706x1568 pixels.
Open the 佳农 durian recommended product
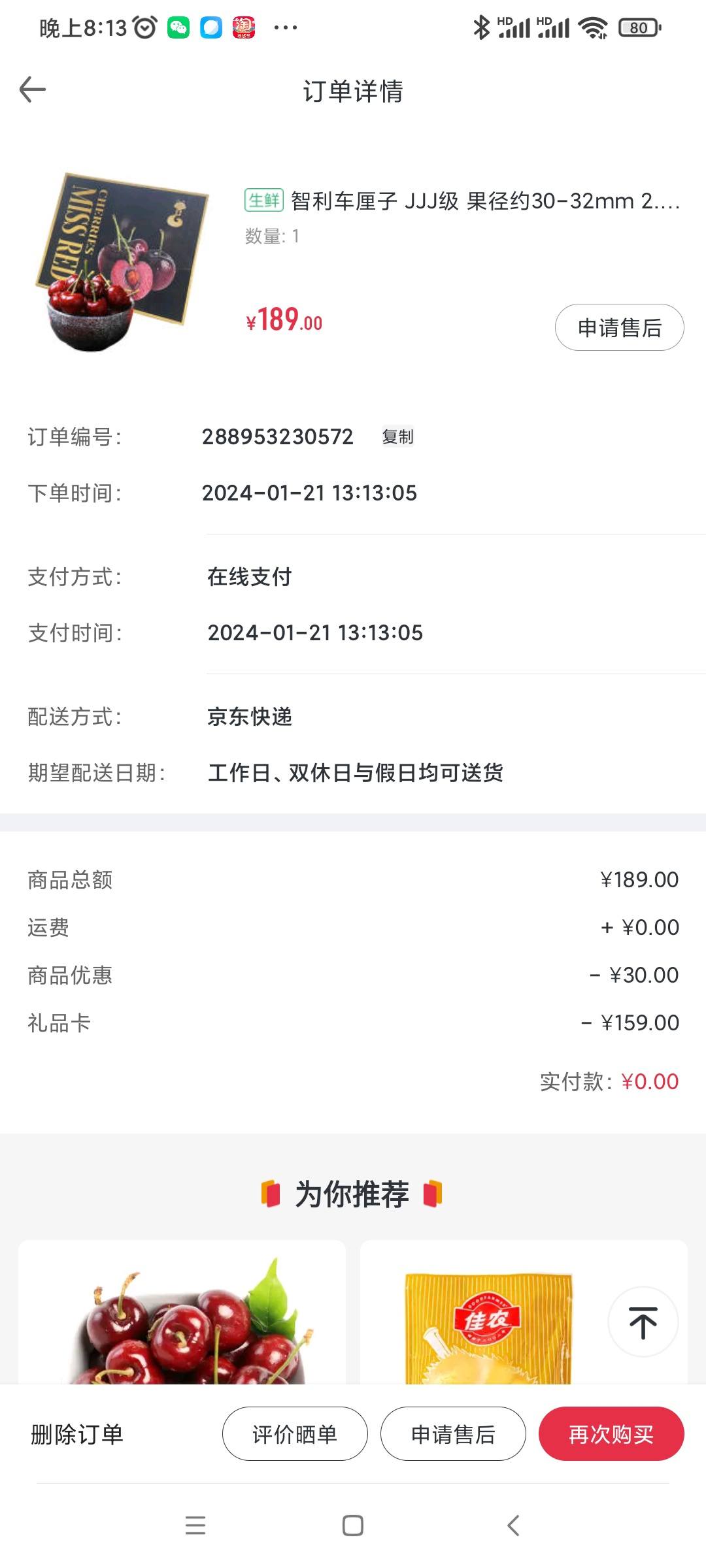pyautogui.click(x=524, y=1312)
